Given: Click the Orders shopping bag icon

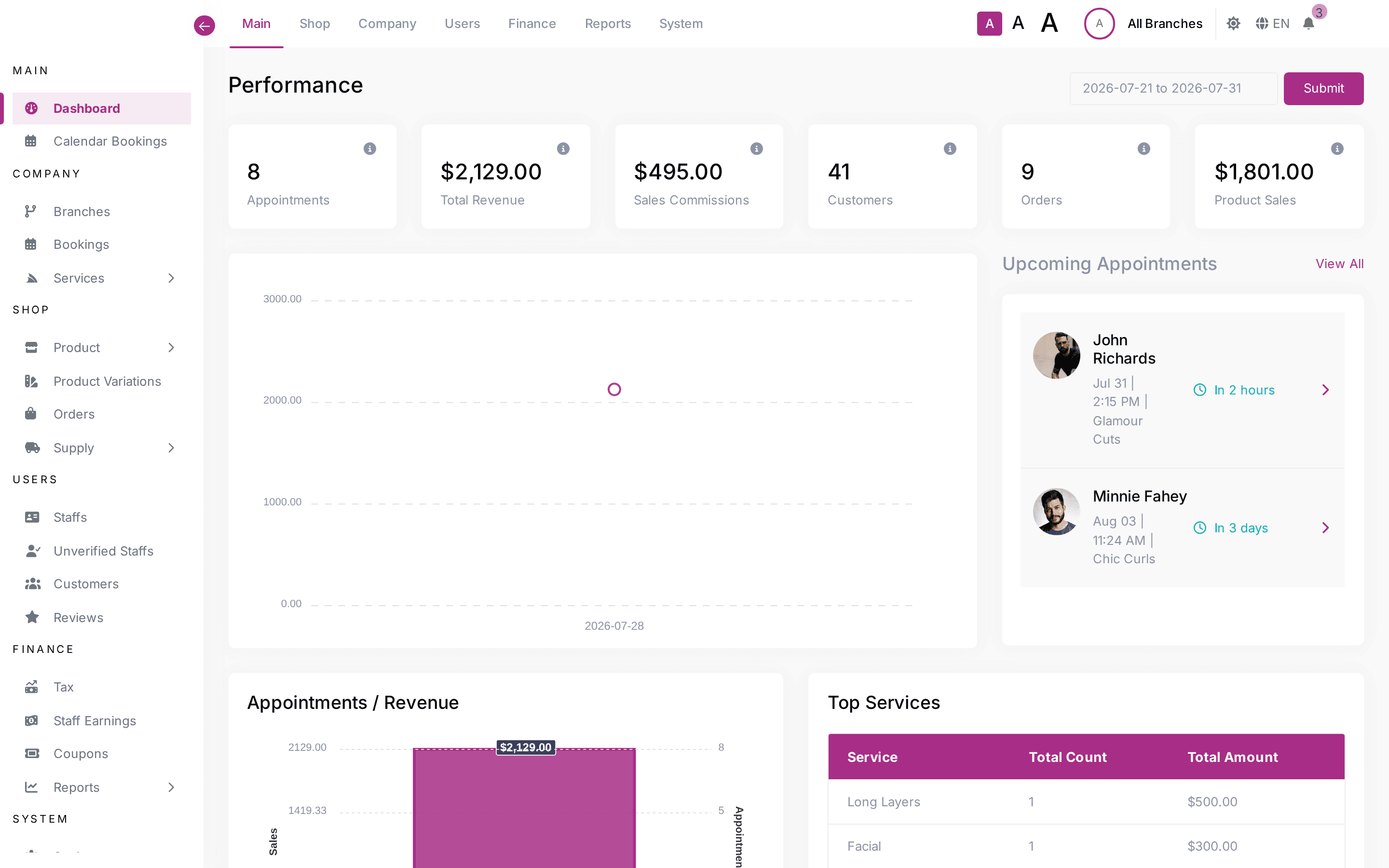Looking at the screenshot, I should pyautogui.click(x=31, y=414).
